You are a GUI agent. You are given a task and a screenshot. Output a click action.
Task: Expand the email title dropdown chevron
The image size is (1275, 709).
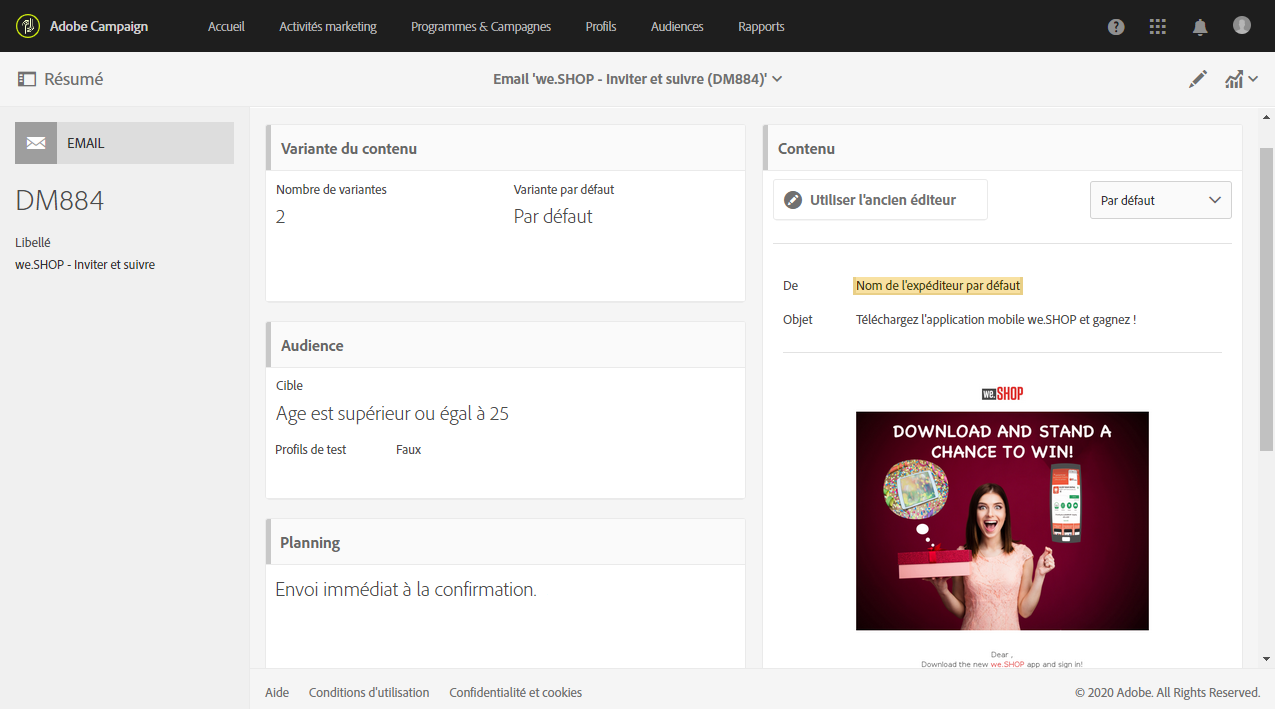[x=778, y=79]
